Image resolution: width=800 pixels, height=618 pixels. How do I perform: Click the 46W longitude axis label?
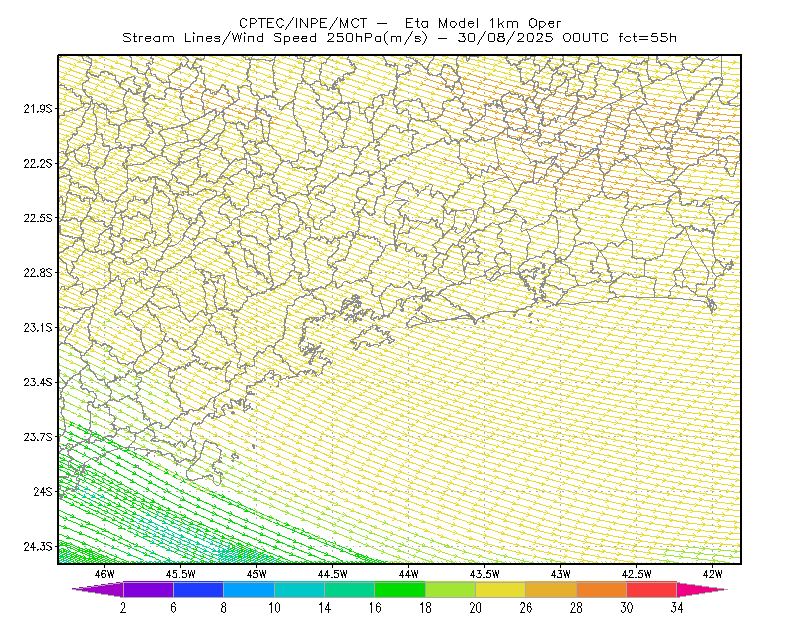[x=105, y=574]
